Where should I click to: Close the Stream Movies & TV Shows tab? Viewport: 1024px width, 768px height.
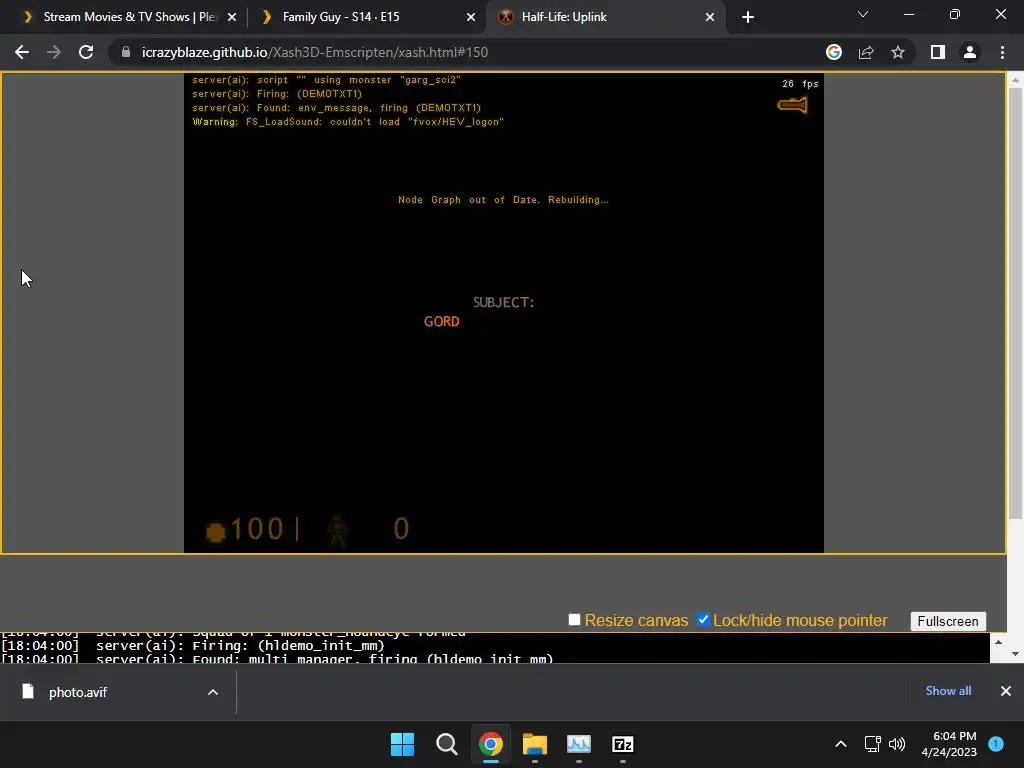(x=232, y=17)
